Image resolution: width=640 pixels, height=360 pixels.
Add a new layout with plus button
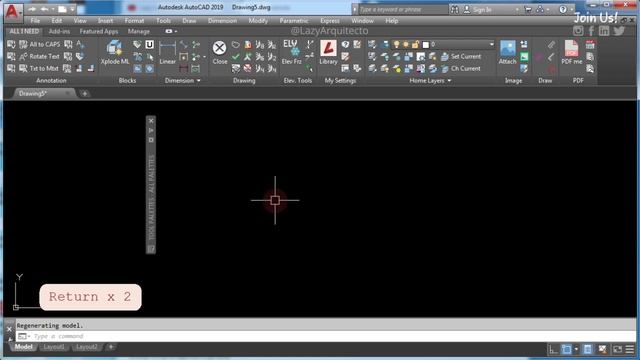pyautogui.click(x=111, y=347)
